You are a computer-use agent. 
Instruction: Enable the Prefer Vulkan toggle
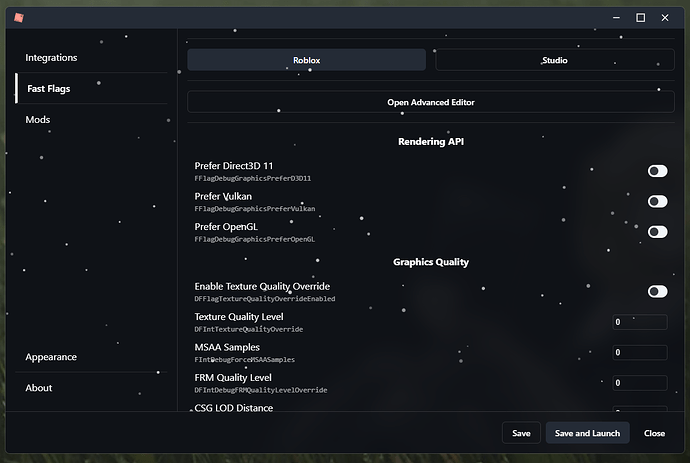(657, 201)
